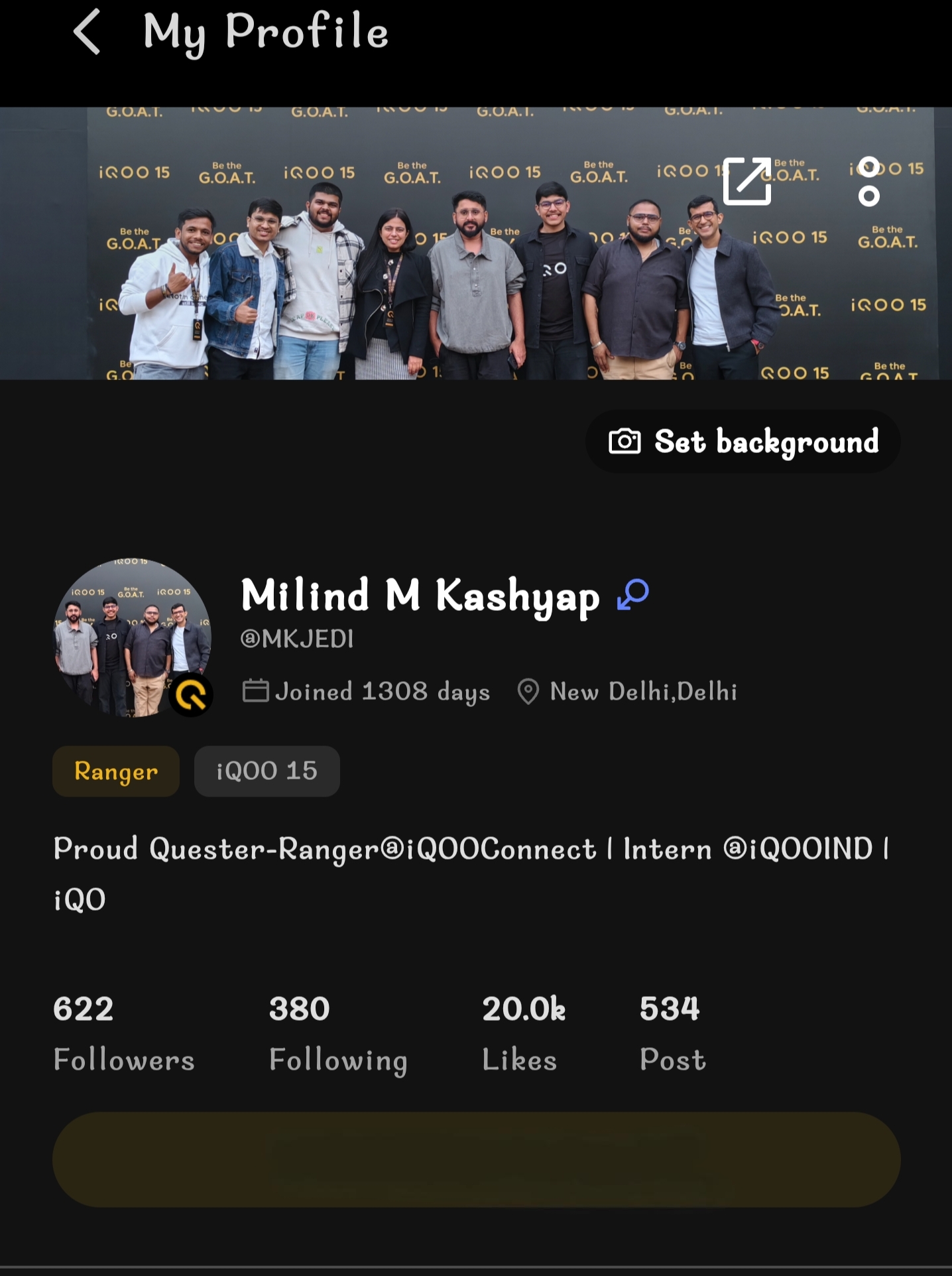Open the 622 Followers list
Viewport: 952px width, 1276px height.
(123, 1033)
